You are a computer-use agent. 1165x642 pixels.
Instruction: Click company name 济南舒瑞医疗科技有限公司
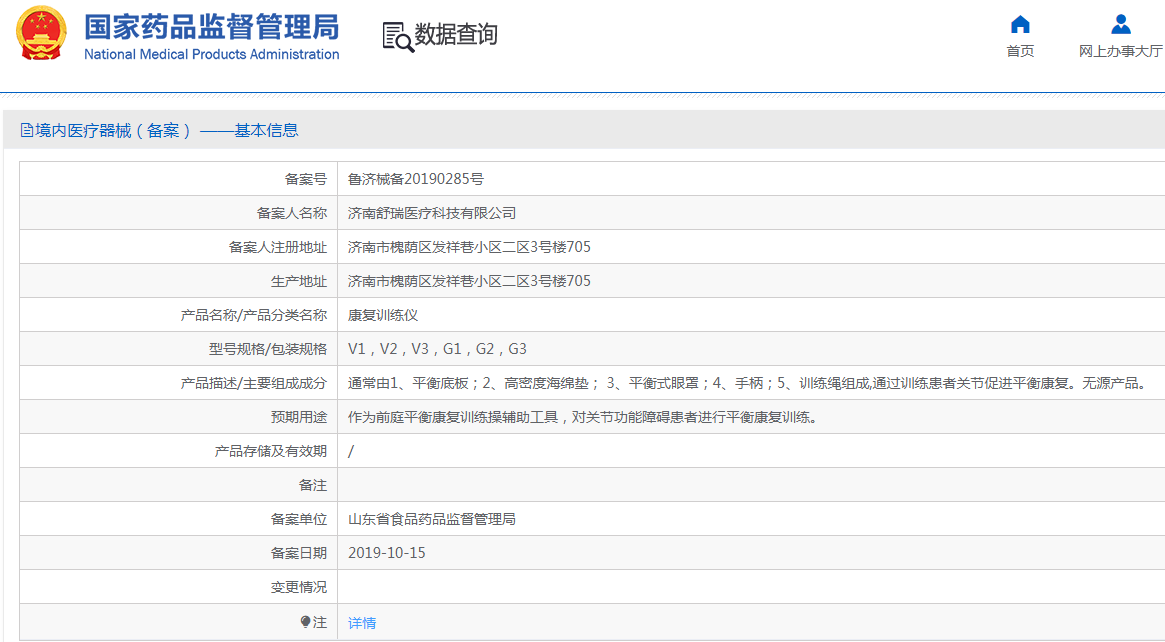[x=432, y=213]
